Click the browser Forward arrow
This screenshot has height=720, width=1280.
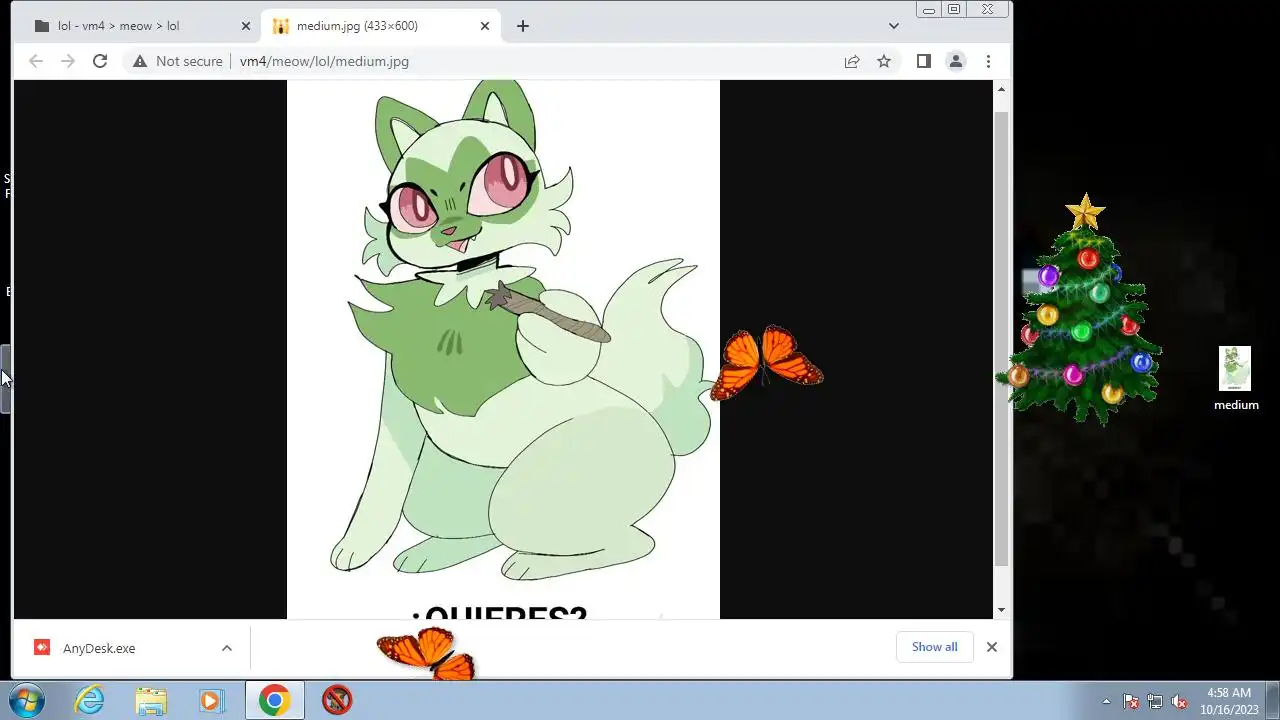coord(68,61)
